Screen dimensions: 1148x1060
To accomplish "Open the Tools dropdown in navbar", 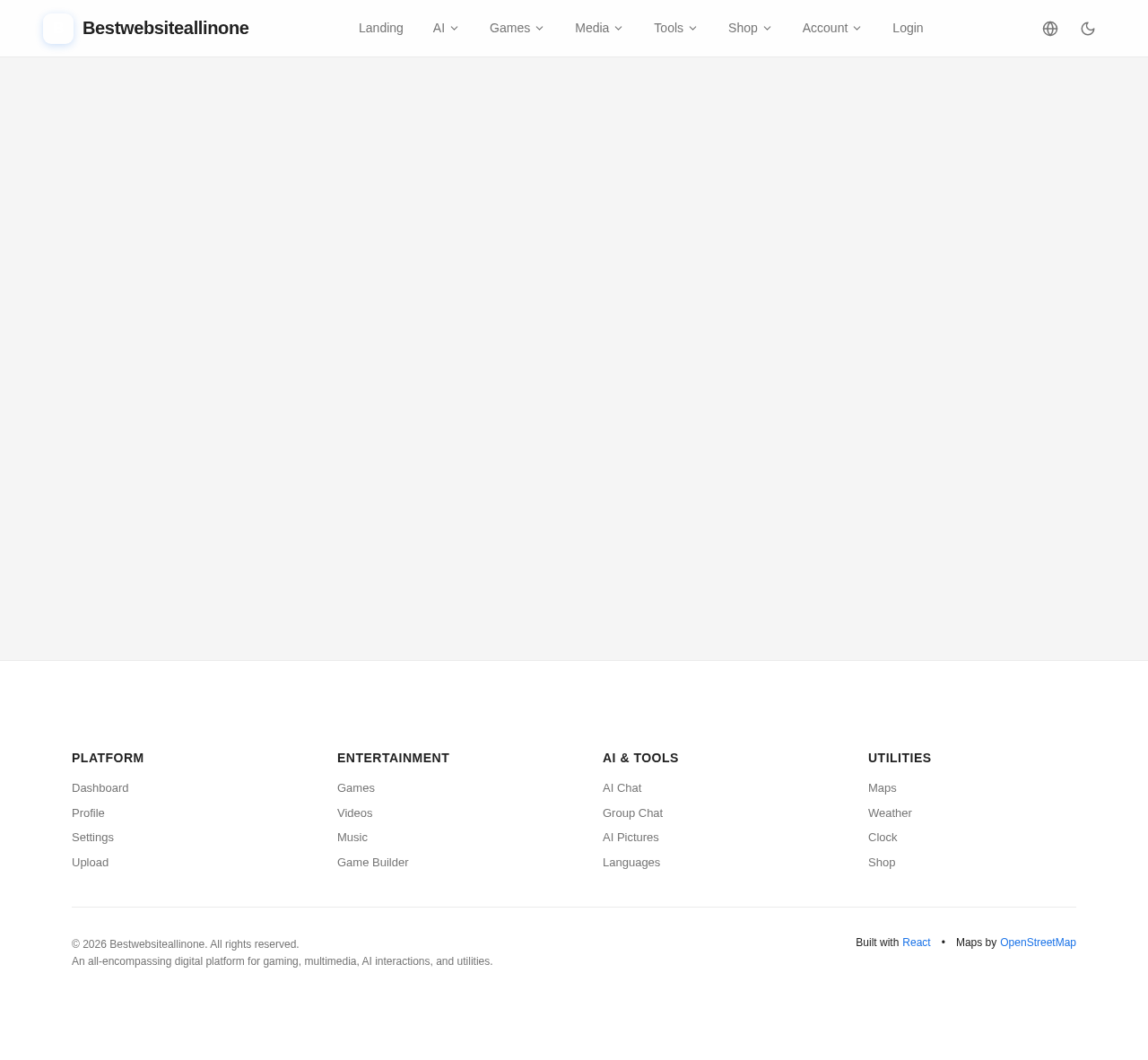I will coord(675,28).
